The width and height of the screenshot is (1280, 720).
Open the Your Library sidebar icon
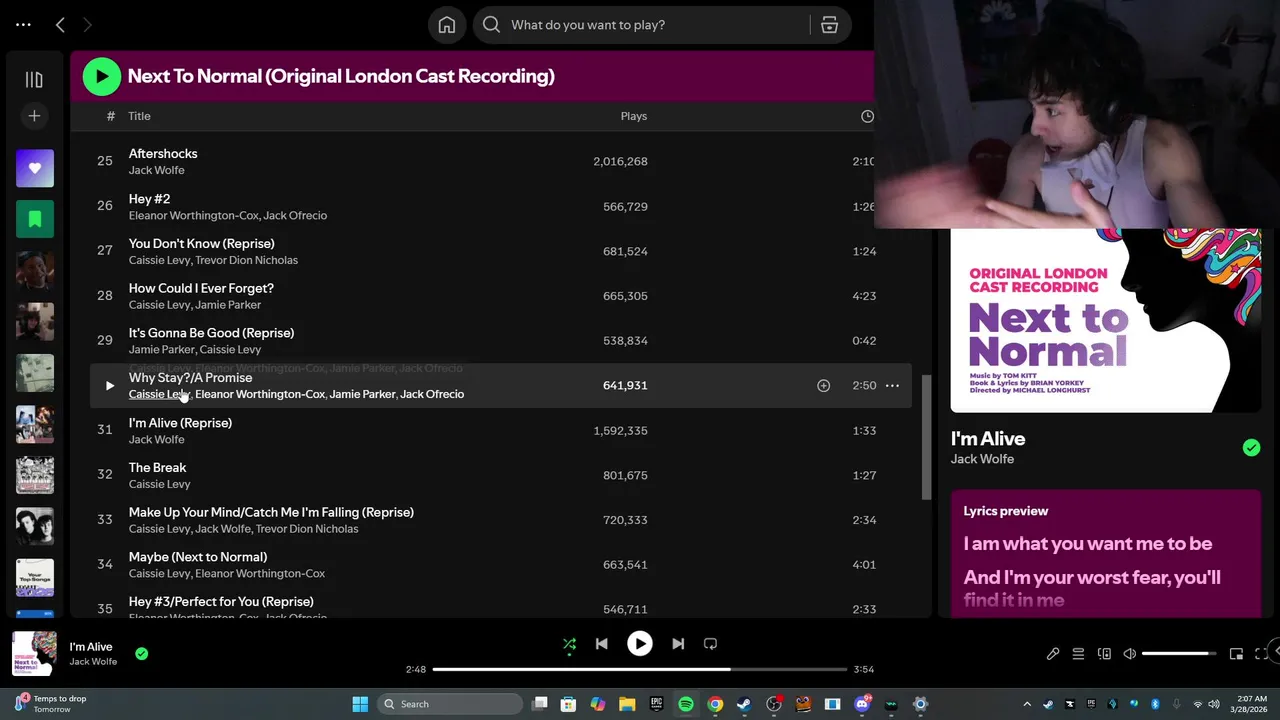pos(34,80)
